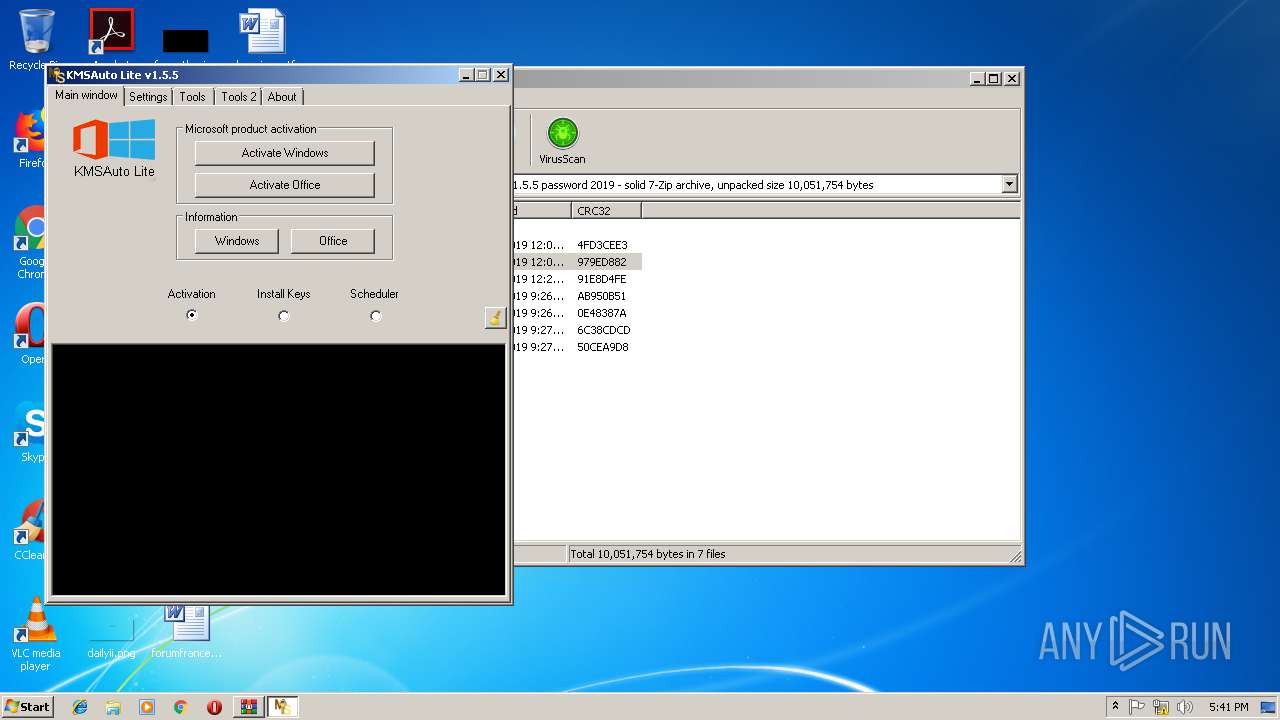Open the Settings tab
Viewport: 1280px width, 720px height.
[x=148, y=97]
